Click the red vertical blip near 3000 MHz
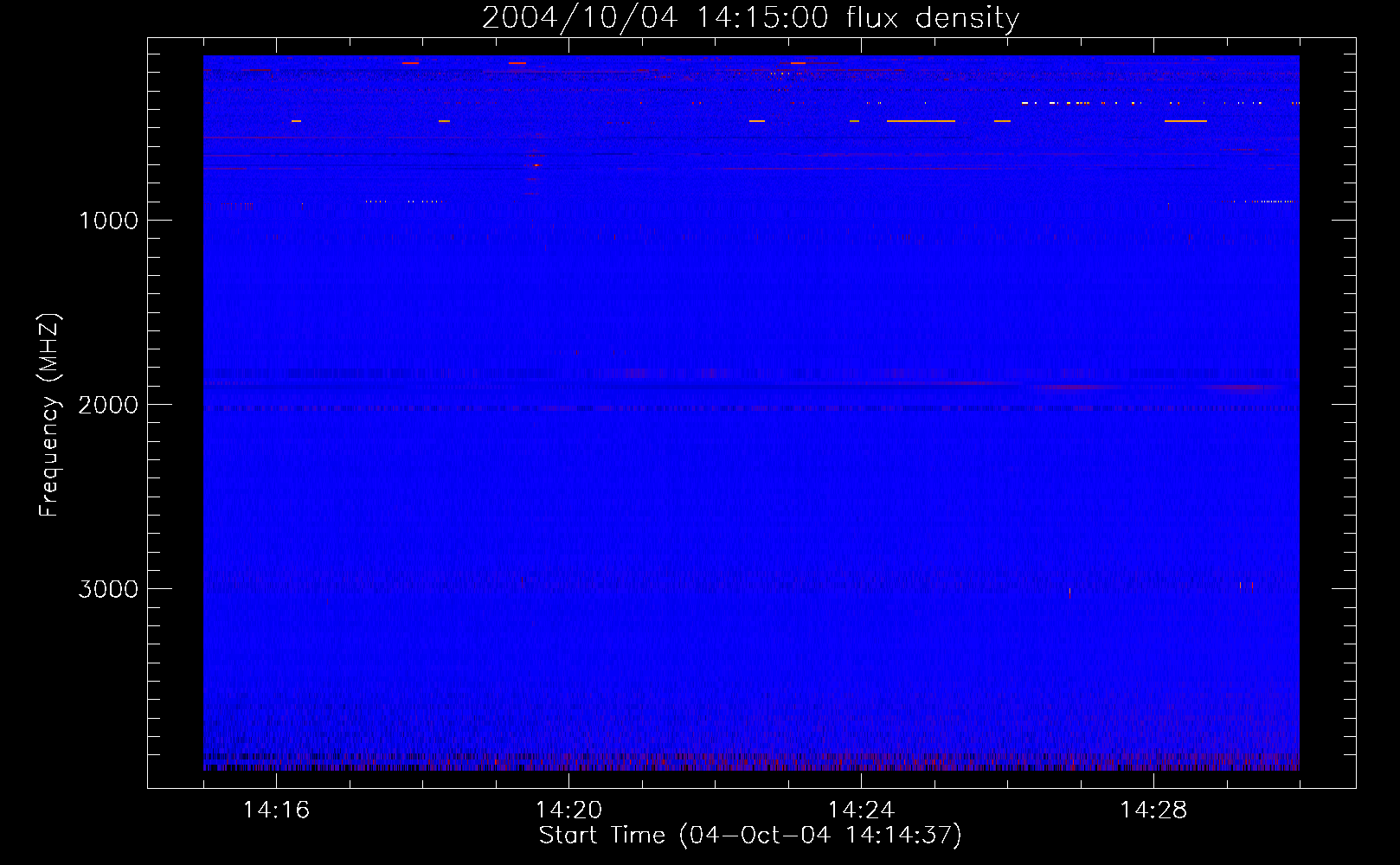Screen dimensions: 1400x865 pos(1069,593)
